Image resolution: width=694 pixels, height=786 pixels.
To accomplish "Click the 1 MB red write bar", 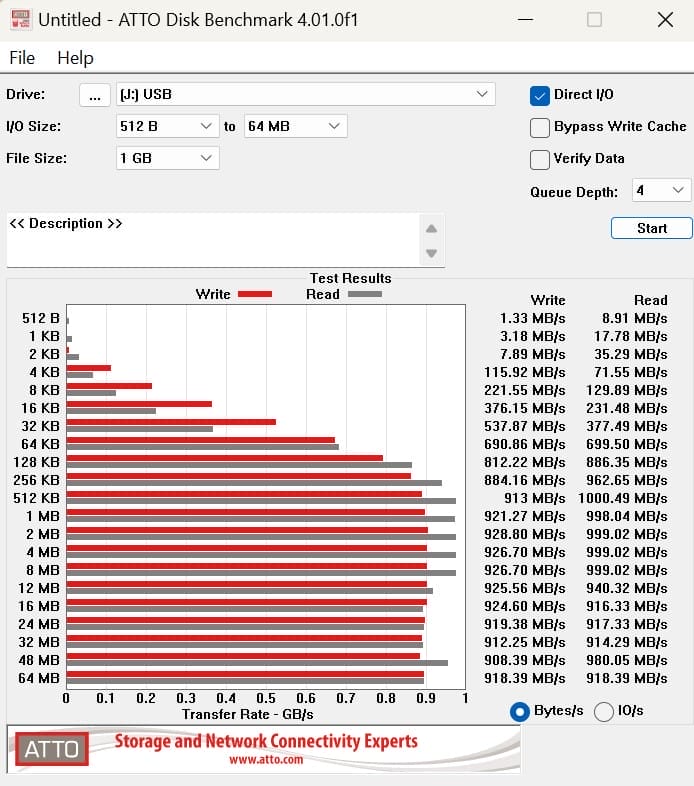I will pos(246,512).
